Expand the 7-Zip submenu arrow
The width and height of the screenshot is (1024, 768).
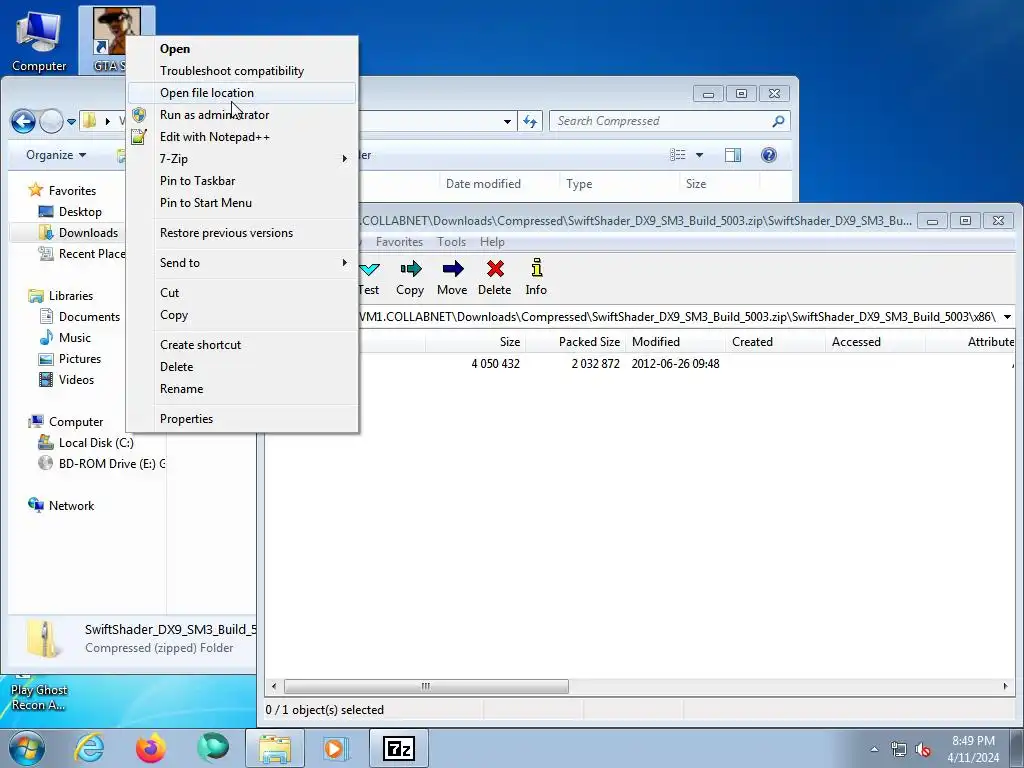click(345, 159)
